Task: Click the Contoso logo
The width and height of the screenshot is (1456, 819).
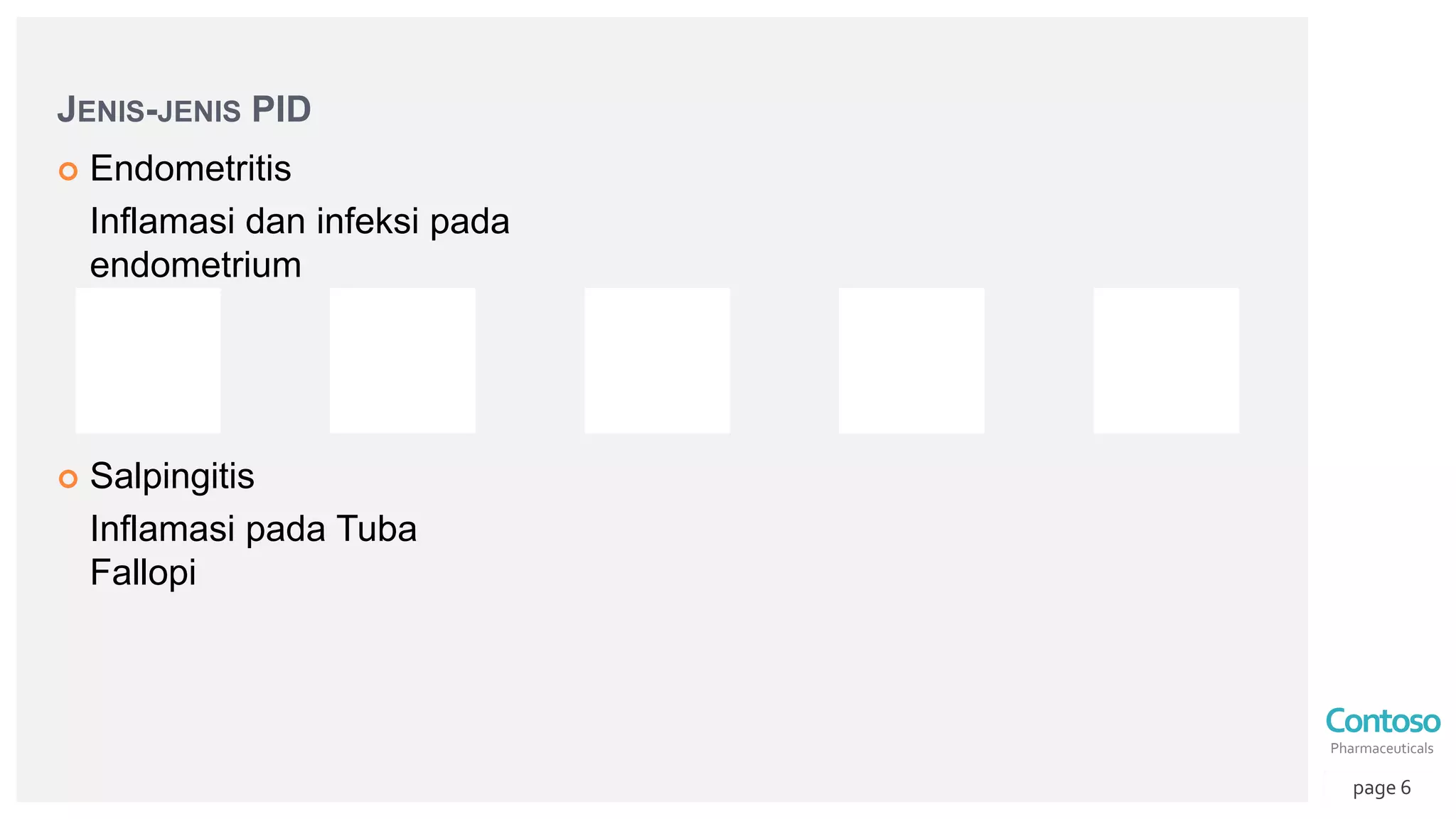Action: (x=1383, y=721)
